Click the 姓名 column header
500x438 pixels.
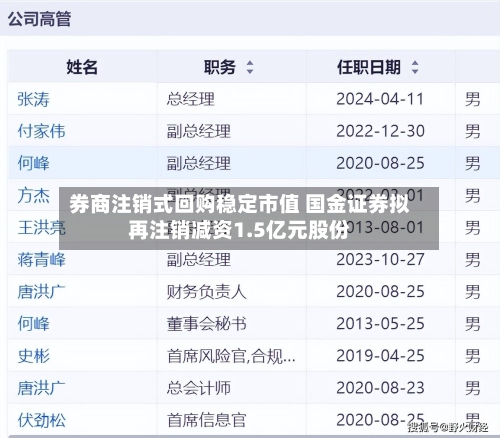click(82, 67)
